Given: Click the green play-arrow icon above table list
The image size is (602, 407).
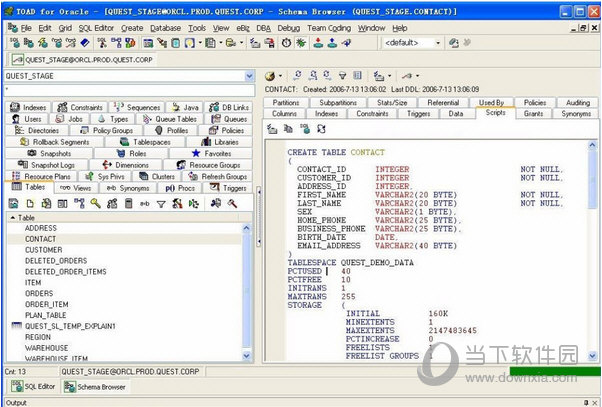Looking at the screenshot, I should point(194,204).
